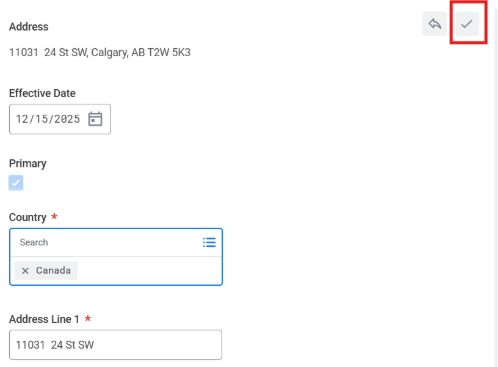Click the Country field label
Screen dimensions: 498x367
click(x=28, y=217)
